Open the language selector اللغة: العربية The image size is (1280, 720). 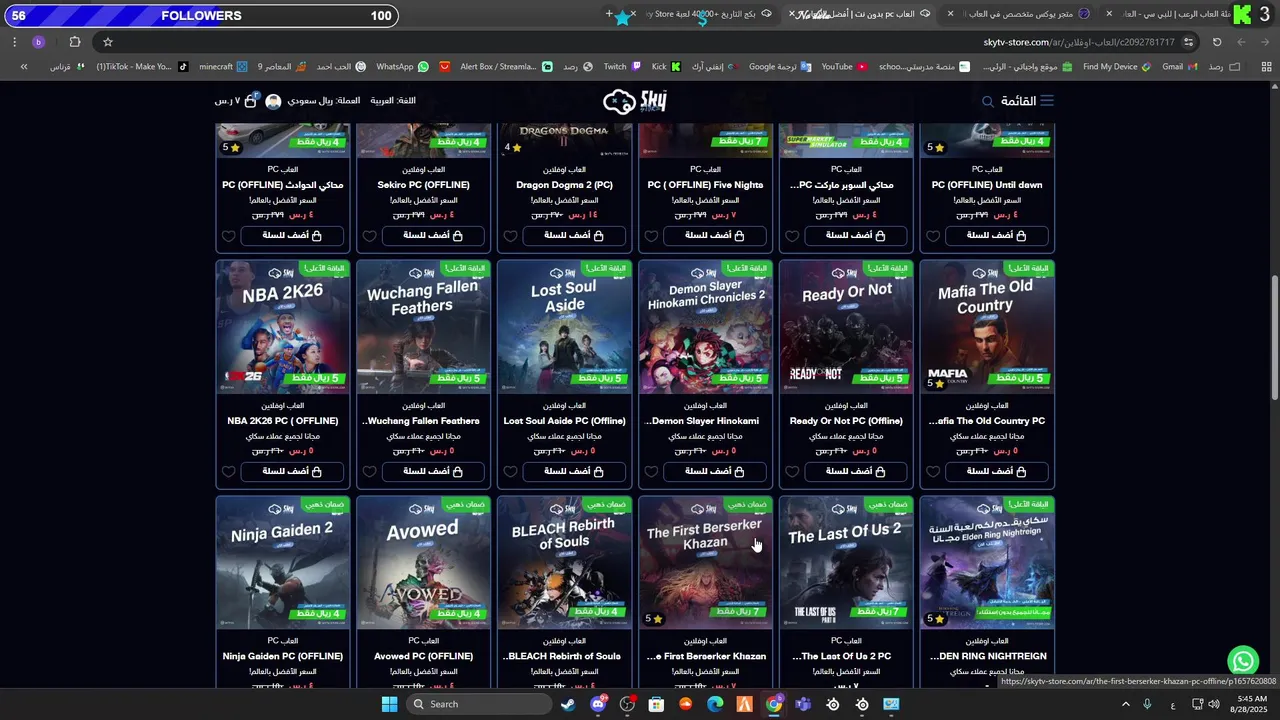click(x=393, y=101)
